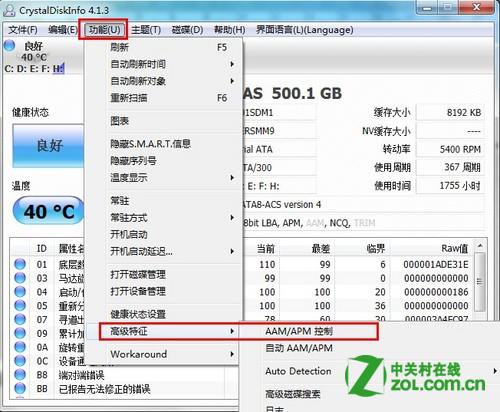Expand the Workaround submenu
Viewport: 500px width, 412px height.
click(x=163, y=354)
